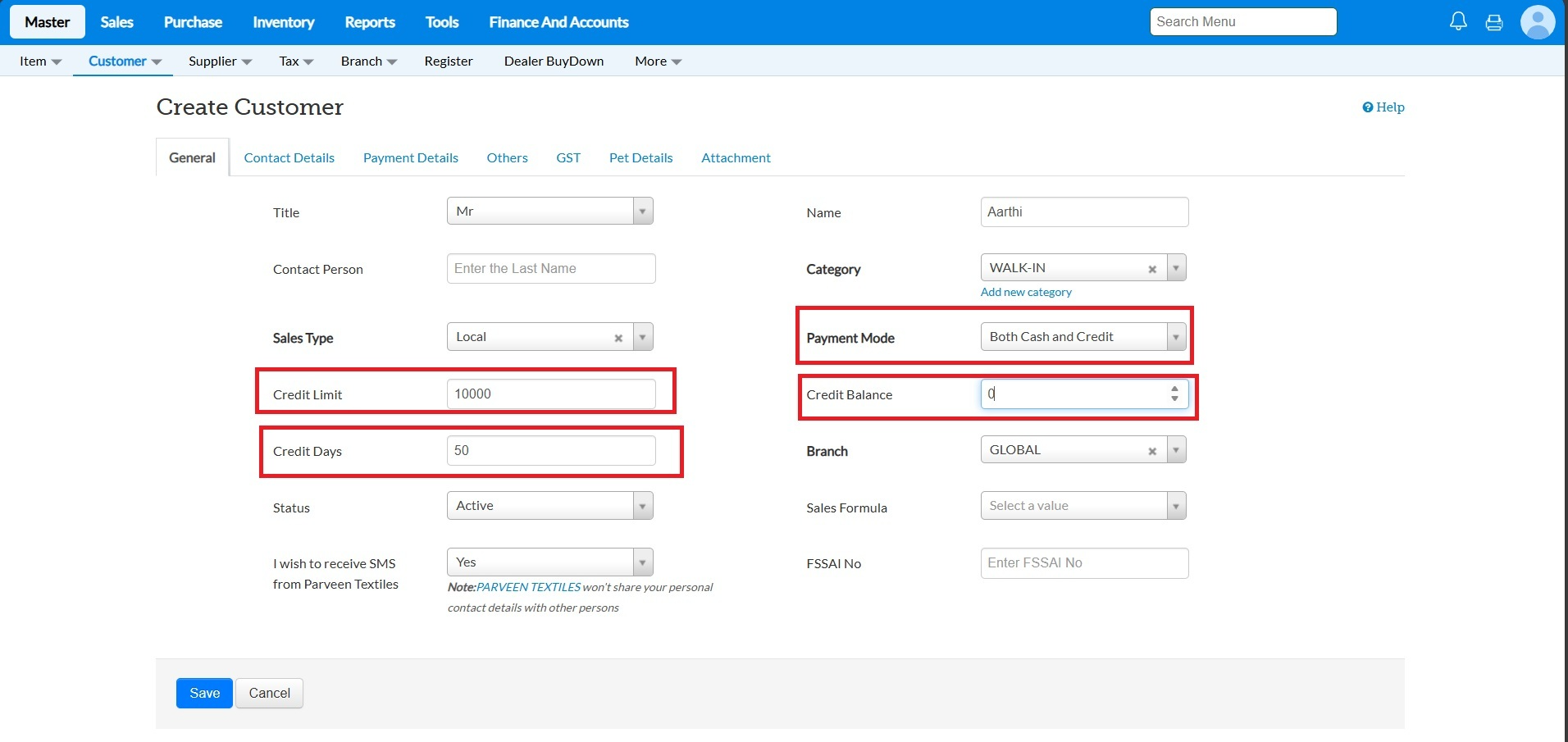
Task: Clear the WALK-IN category selection
Action: [x=1152, y=269]
